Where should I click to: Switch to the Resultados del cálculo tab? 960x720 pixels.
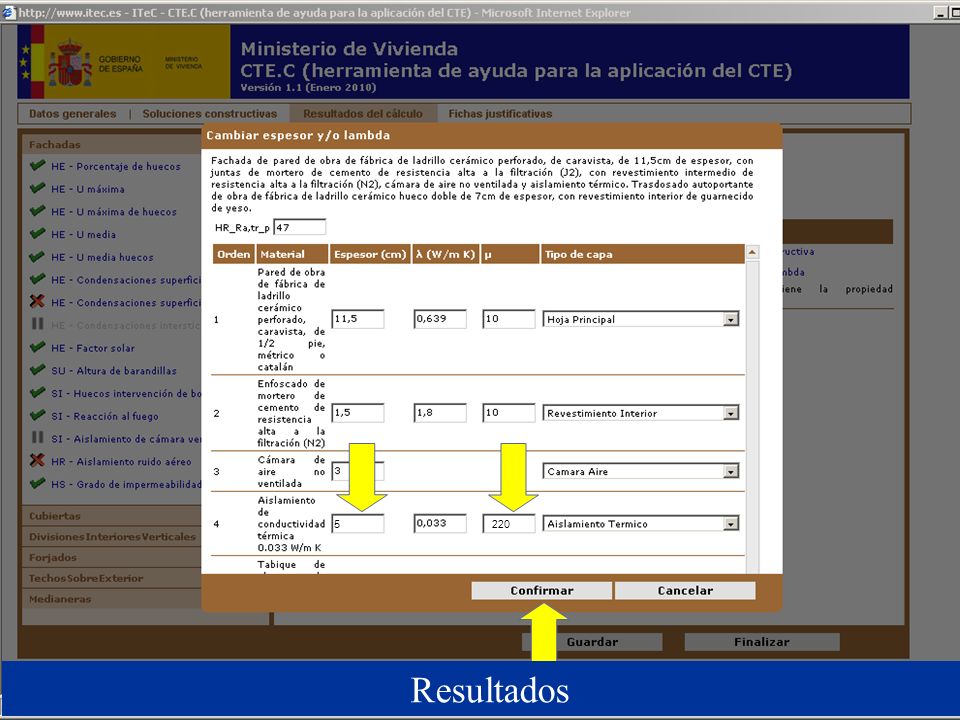(x=362, y=113)
